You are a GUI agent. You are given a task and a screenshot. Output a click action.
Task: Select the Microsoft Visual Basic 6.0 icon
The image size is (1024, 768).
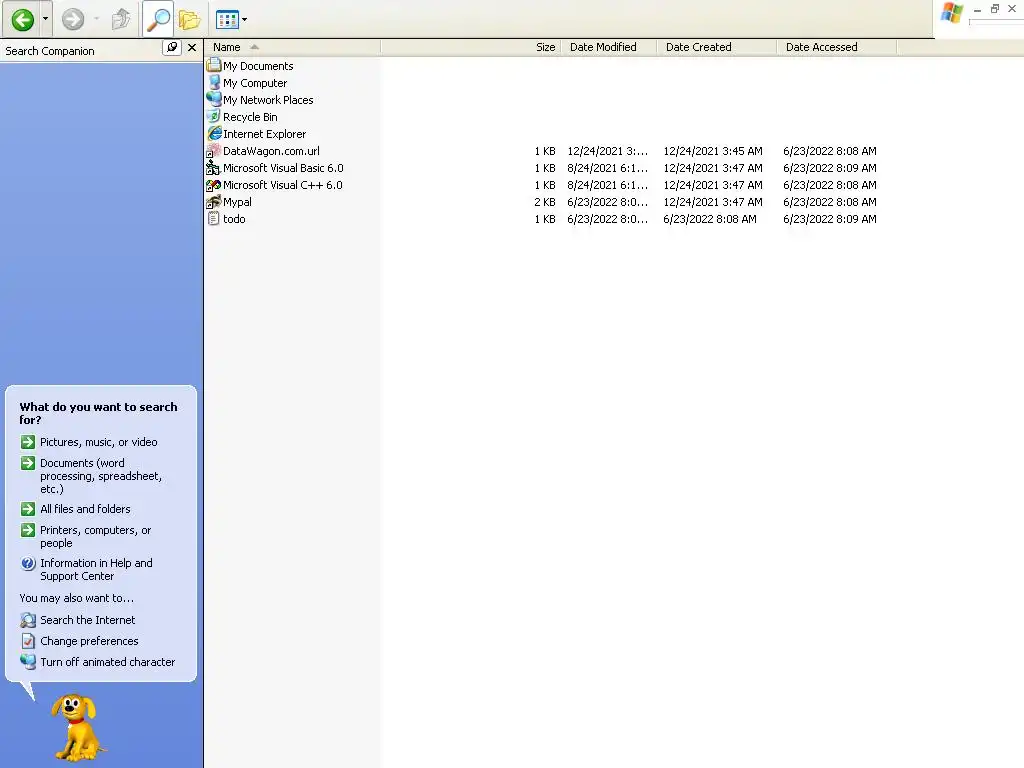coord(214,167)
